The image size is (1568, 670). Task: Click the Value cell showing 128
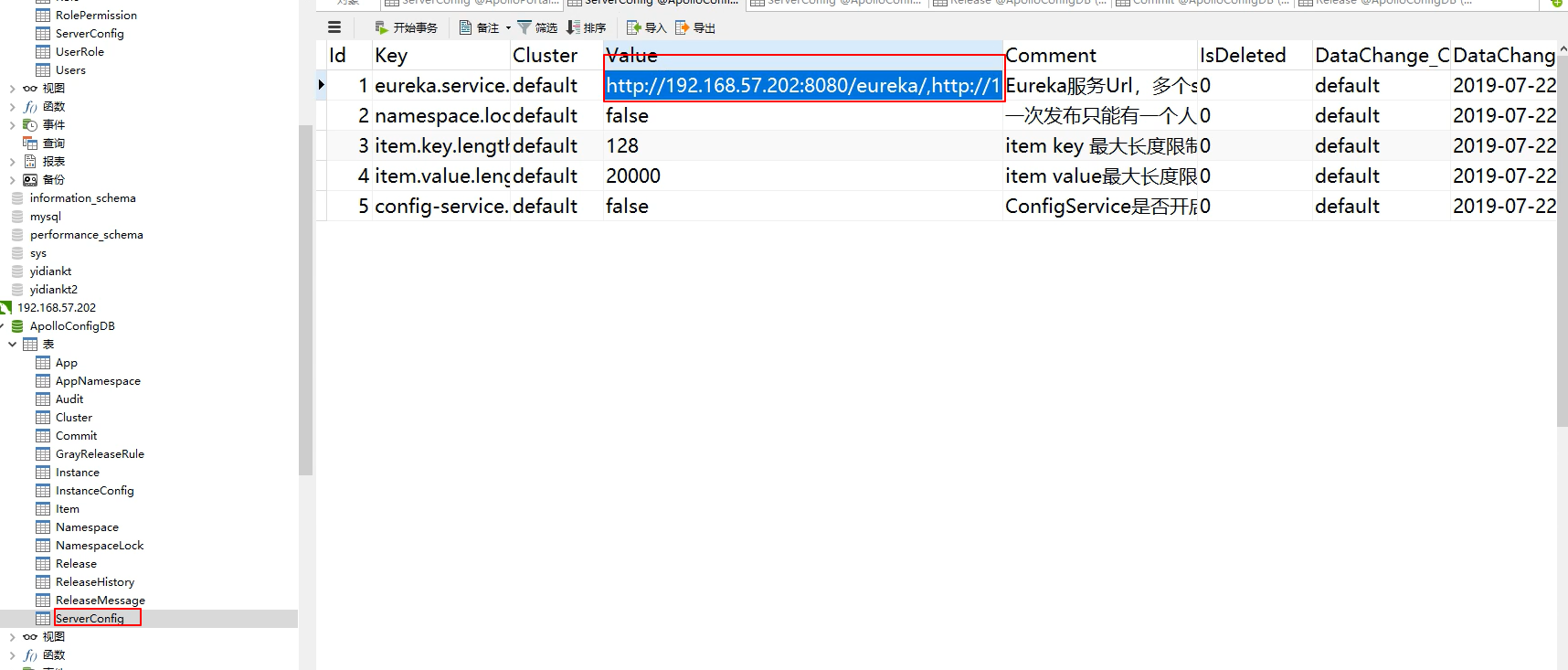(x=803, y=145)
